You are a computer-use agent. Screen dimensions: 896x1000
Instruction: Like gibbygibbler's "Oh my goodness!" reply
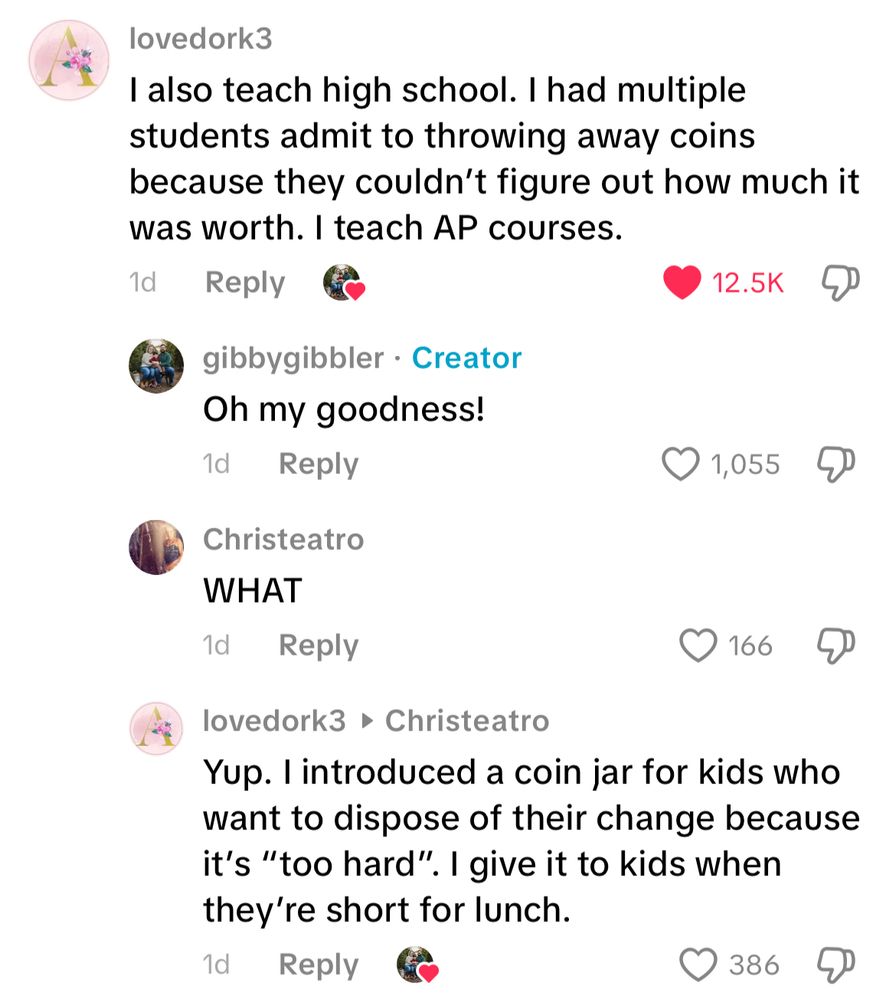tap(682, 464)
